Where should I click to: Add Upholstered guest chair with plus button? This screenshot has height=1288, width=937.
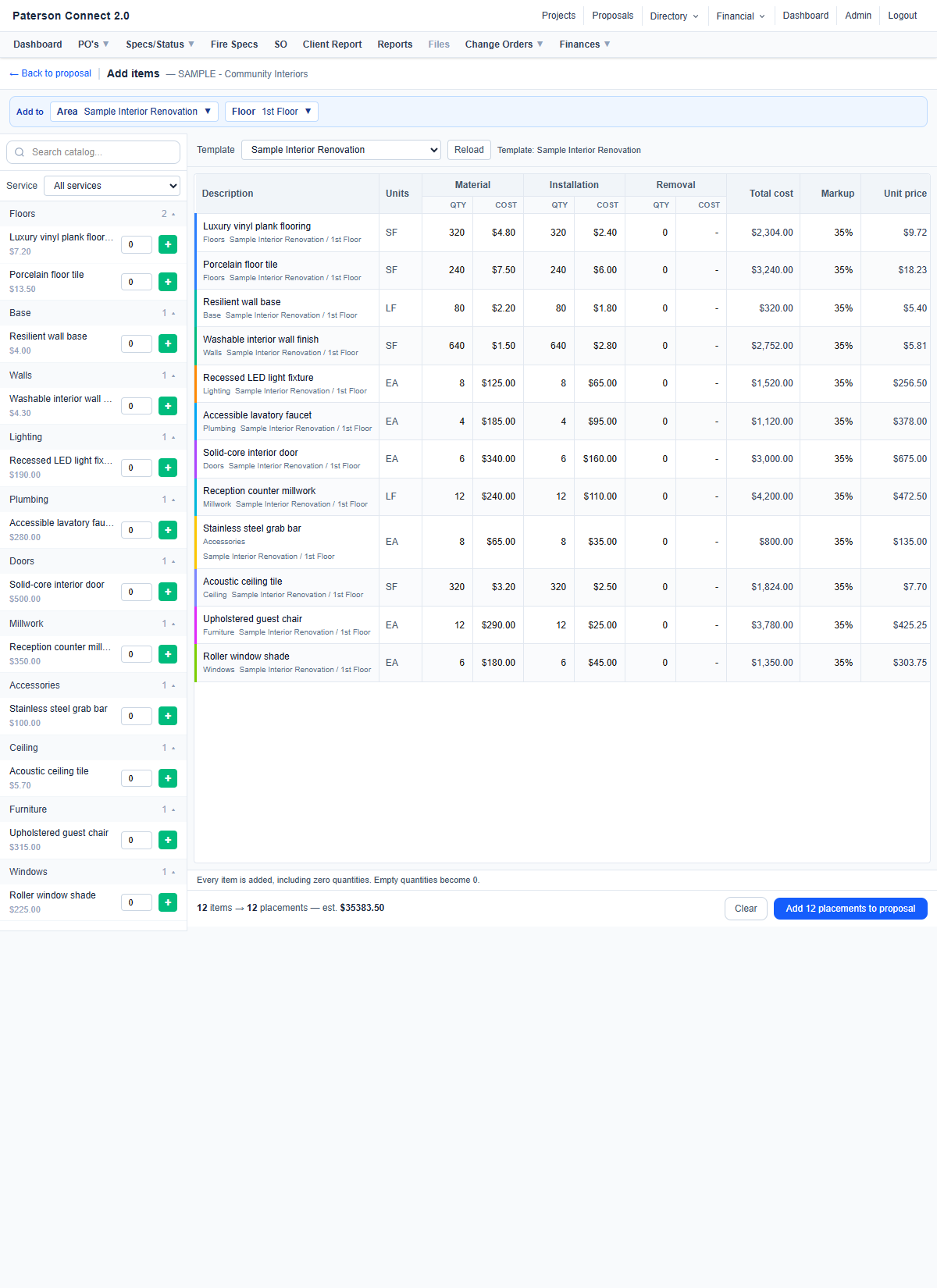168,840
